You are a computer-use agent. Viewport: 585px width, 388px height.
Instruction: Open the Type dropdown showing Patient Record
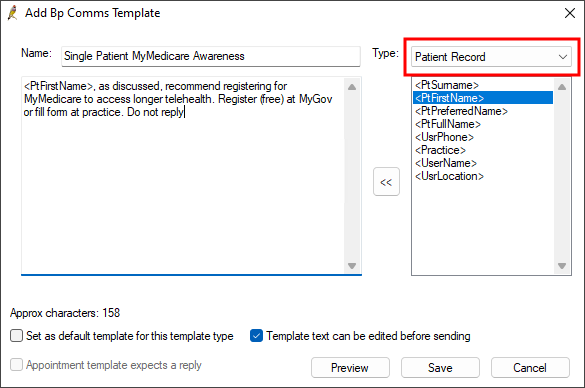(491, 57)
